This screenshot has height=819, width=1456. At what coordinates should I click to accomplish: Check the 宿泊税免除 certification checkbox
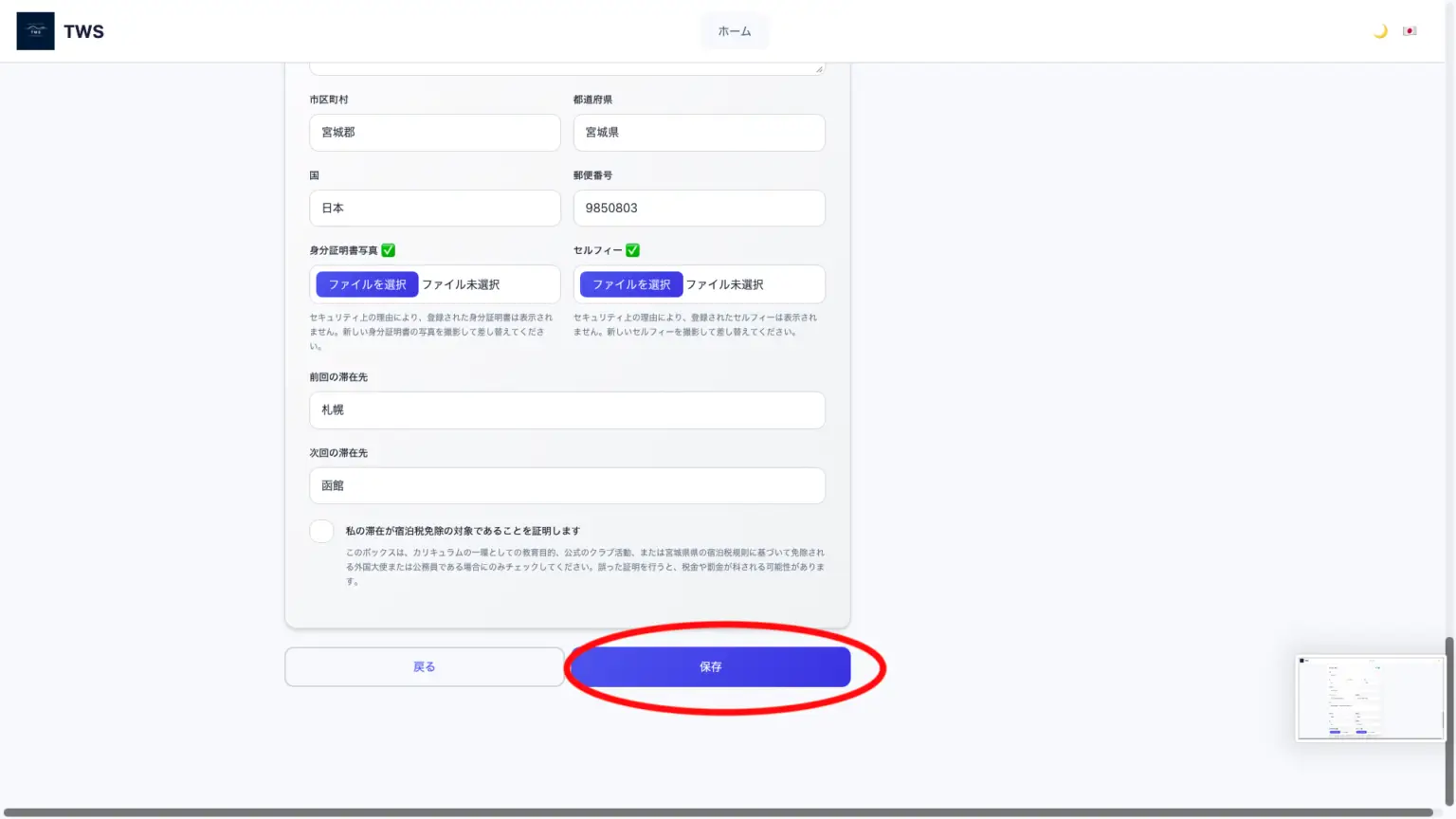click(321, 532)
